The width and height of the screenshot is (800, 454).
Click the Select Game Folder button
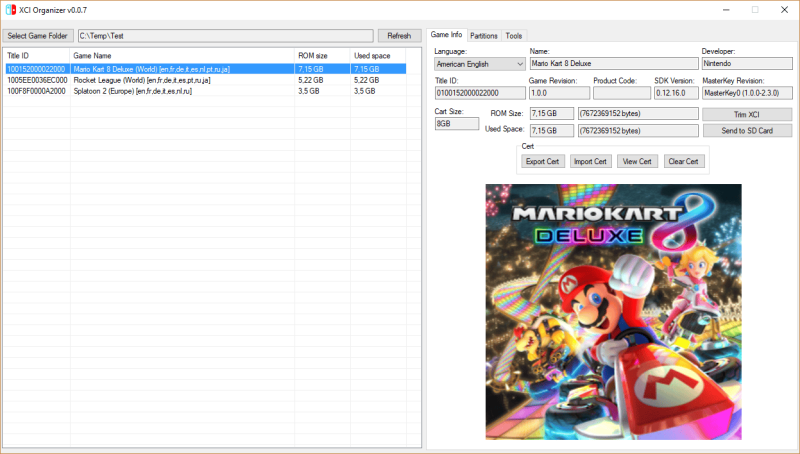[38, 36]
